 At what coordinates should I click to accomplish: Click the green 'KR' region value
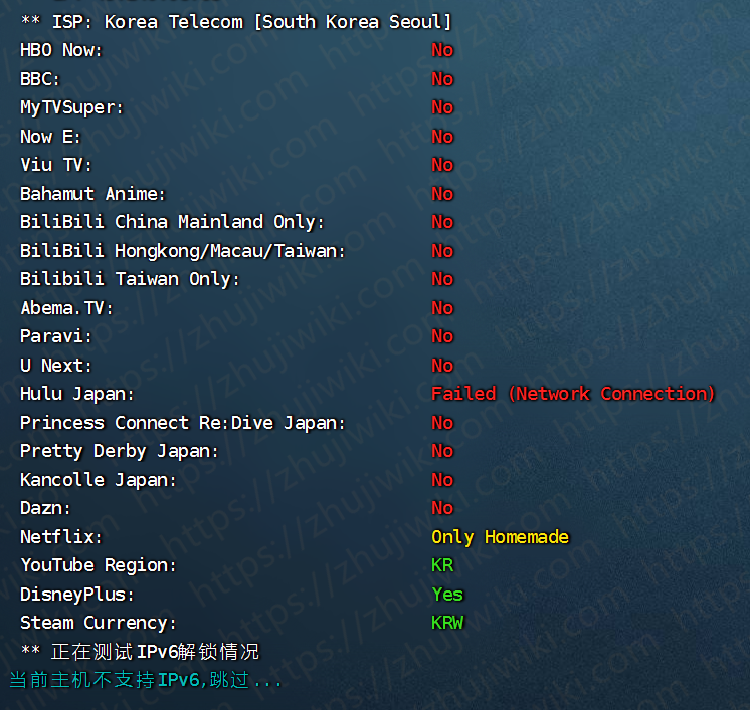pyautogui.click(x=442, y=566)
